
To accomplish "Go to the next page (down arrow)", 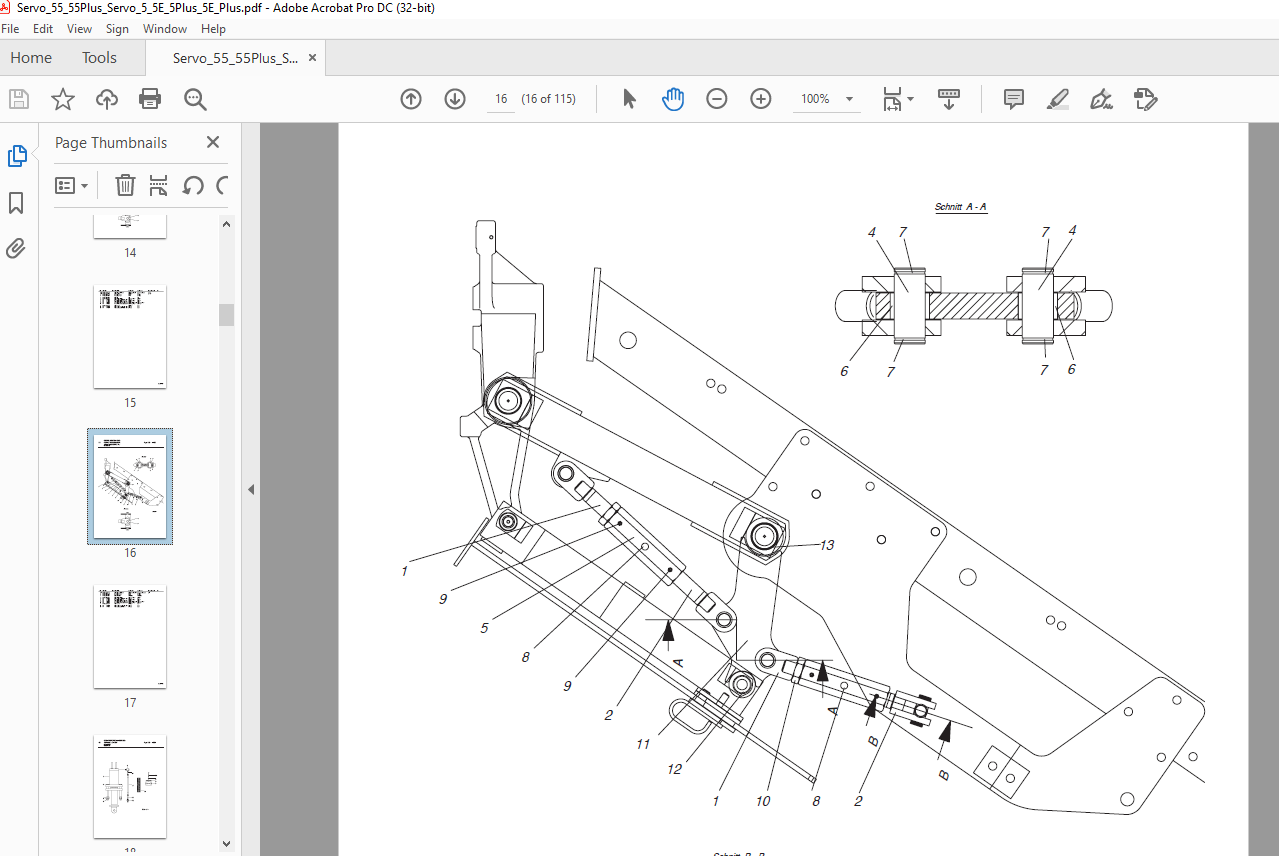I will click(x=455, y=99).
